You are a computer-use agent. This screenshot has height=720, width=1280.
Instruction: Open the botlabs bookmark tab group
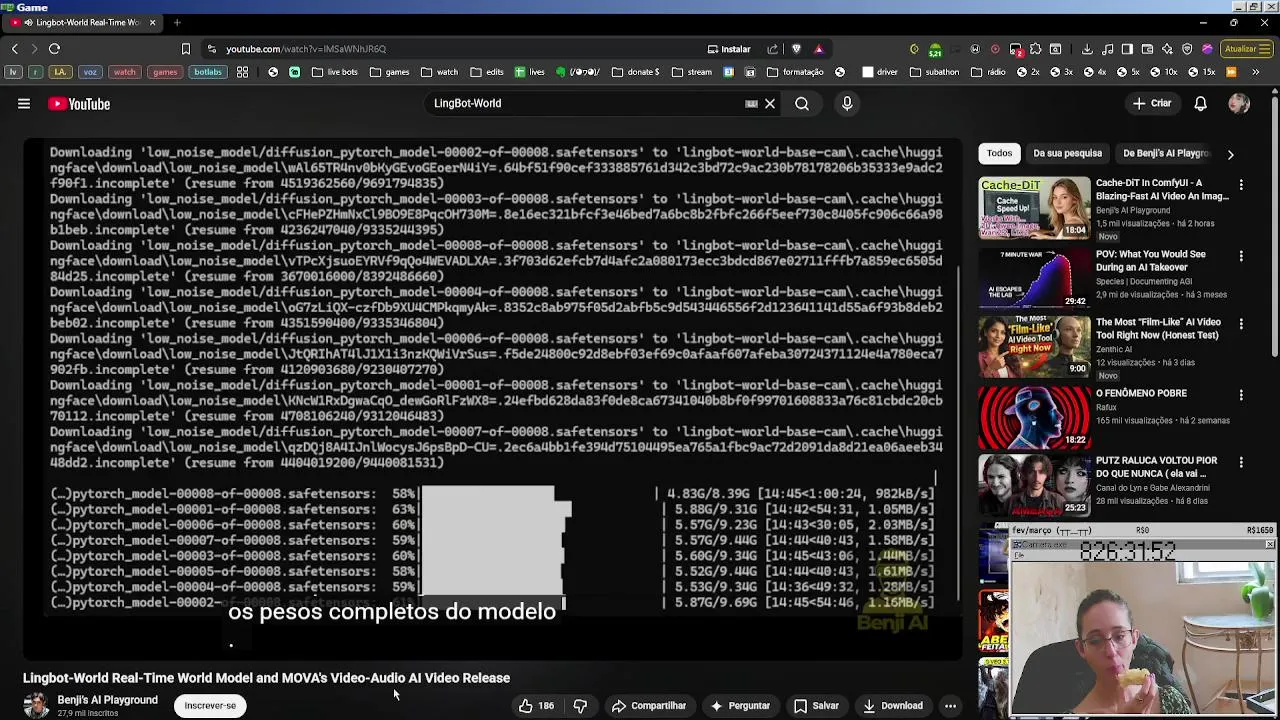[x=208, y=72]
